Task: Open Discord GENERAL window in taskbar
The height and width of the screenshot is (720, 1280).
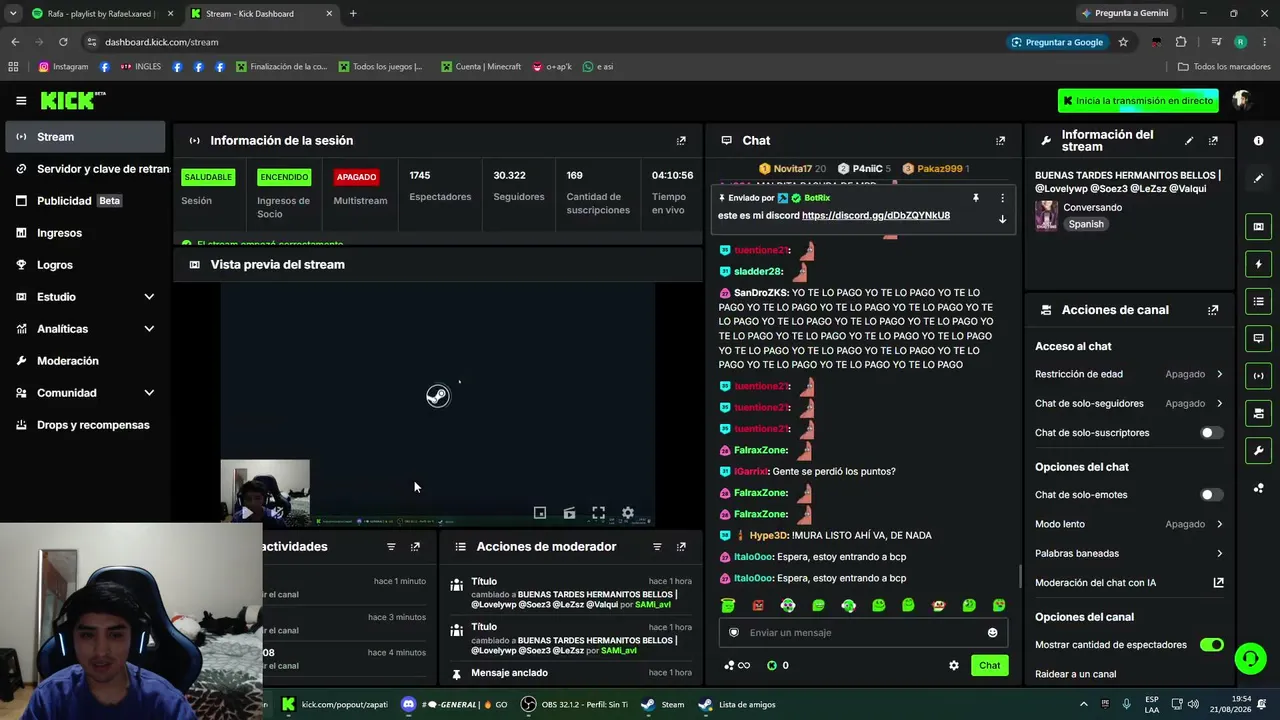Action: 455,704
